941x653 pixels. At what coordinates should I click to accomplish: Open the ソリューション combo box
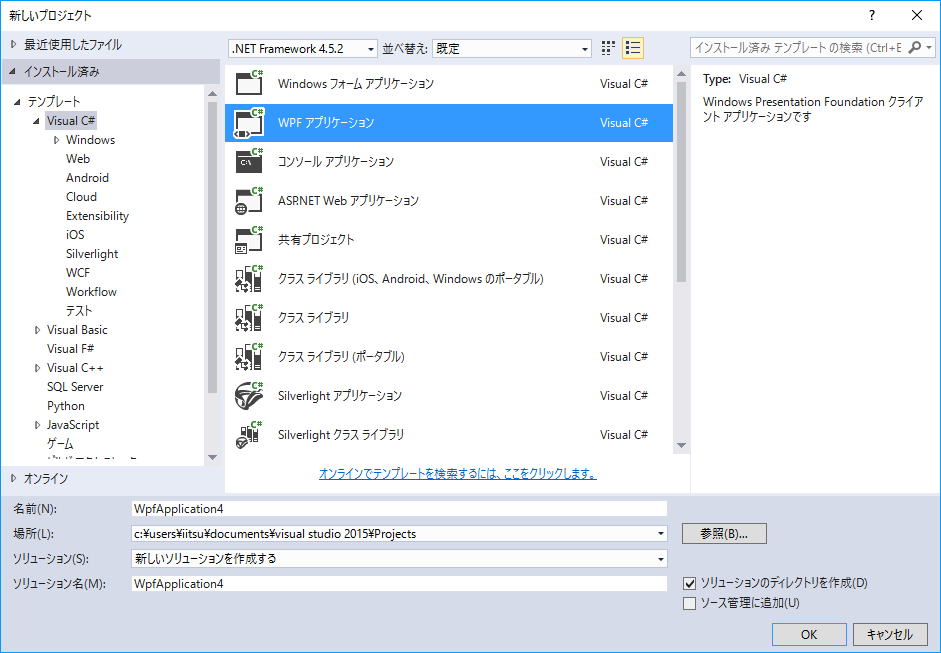click(x=399, y=559)
